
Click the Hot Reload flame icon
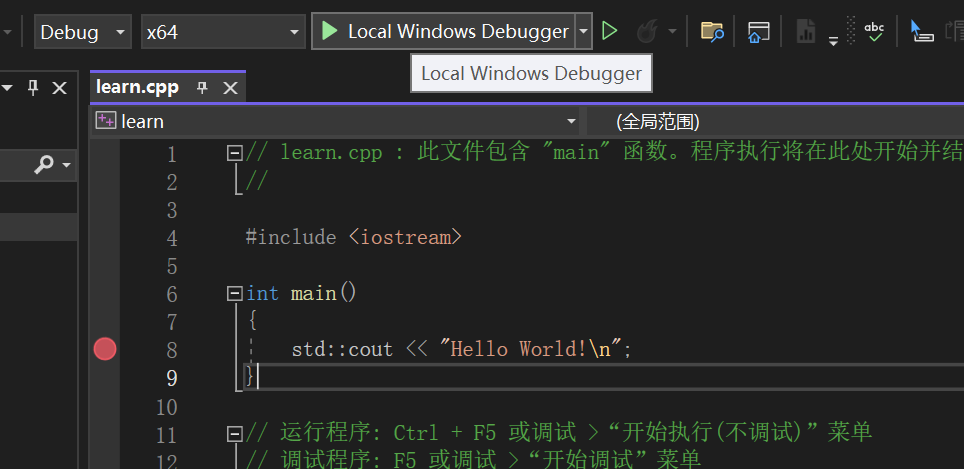[647, 31]
